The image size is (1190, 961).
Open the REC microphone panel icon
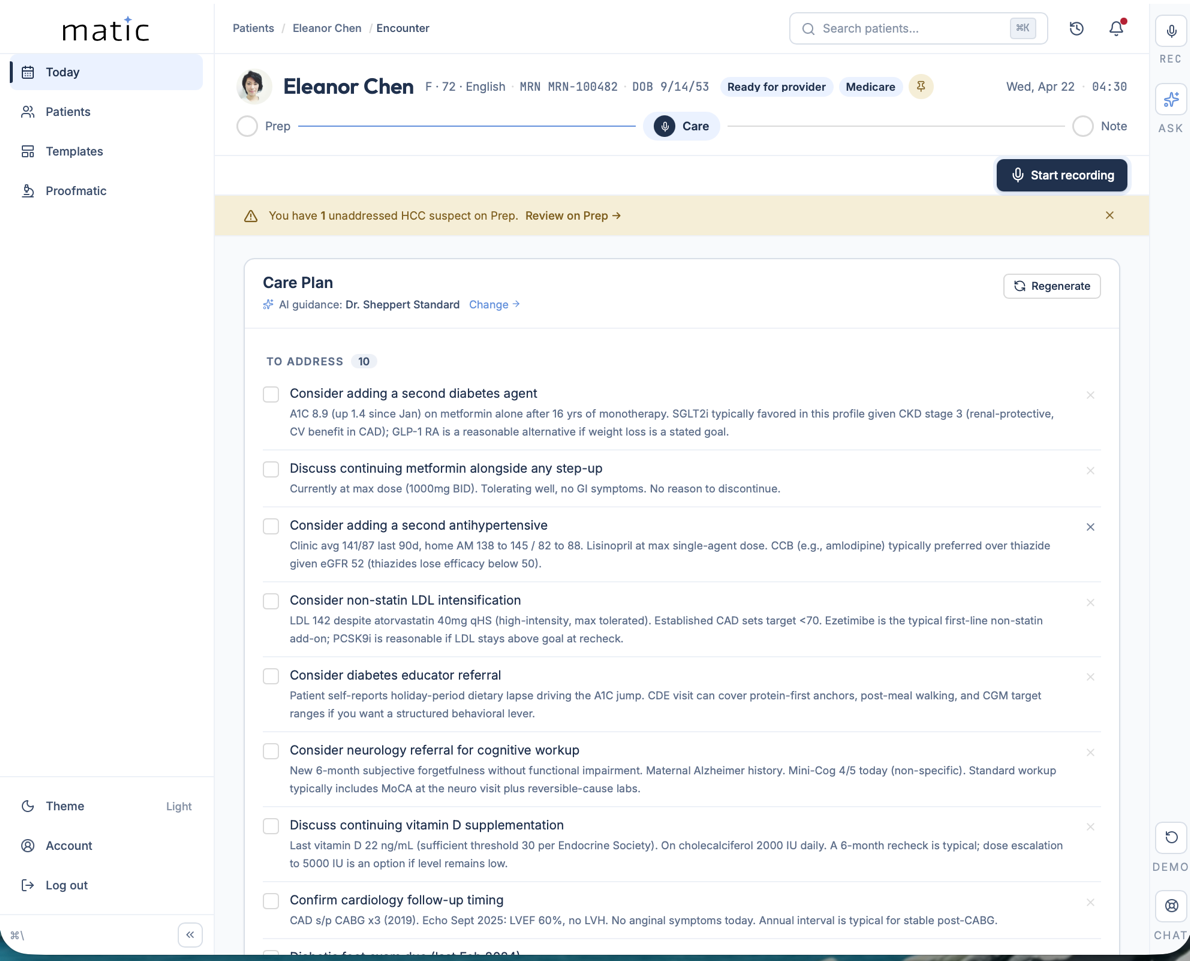[x=1171, y=32]
